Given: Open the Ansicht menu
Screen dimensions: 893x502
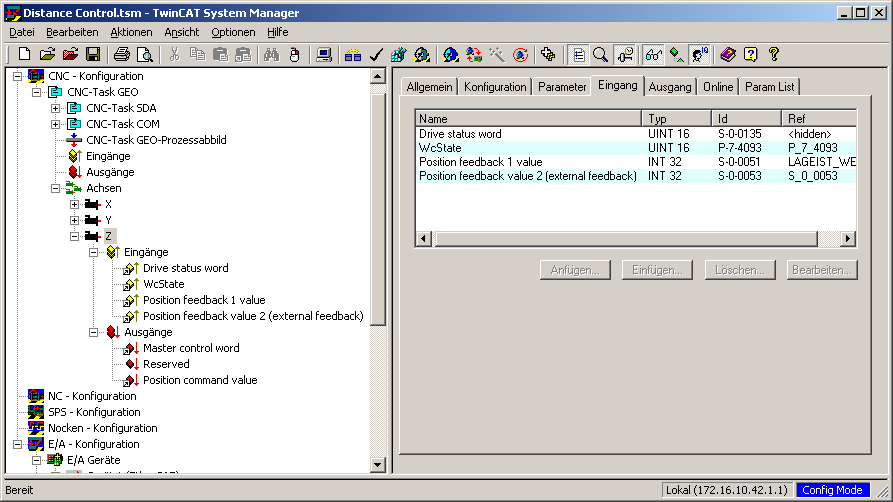Looking at the screenshot, I should (182, 32).
